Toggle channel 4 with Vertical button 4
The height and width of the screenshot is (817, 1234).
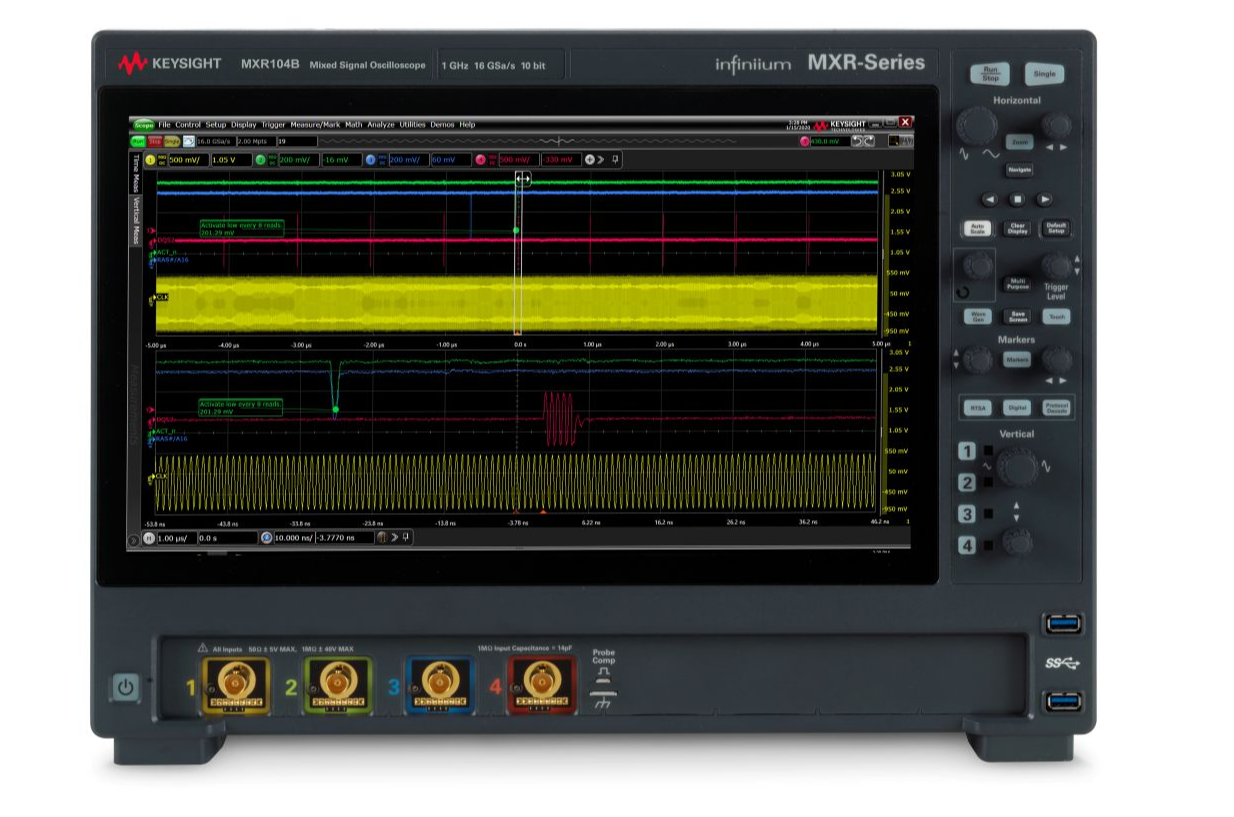pos(966,546)
